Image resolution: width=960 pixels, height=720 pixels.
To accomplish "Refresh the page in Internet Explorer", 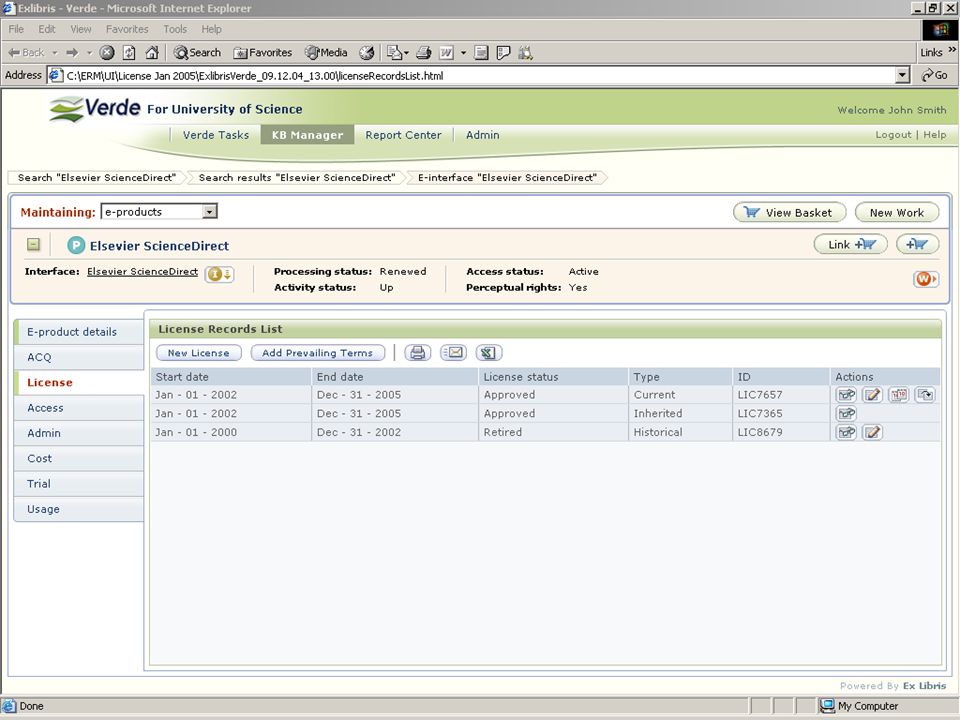I will tap(129, 53).
